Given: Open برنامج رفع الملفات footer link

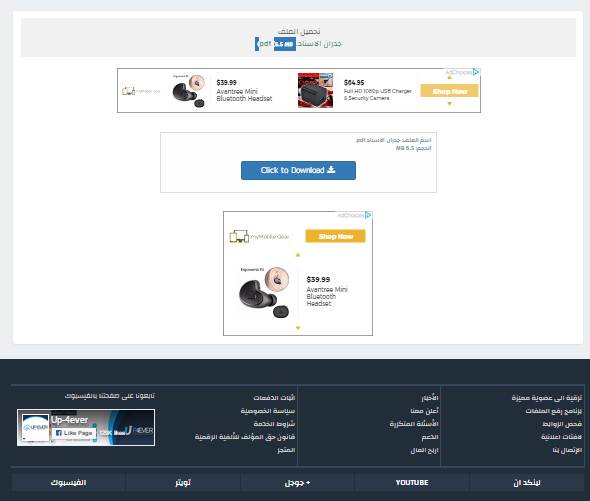Looking at the screenshot, I should tap(554, 411).
